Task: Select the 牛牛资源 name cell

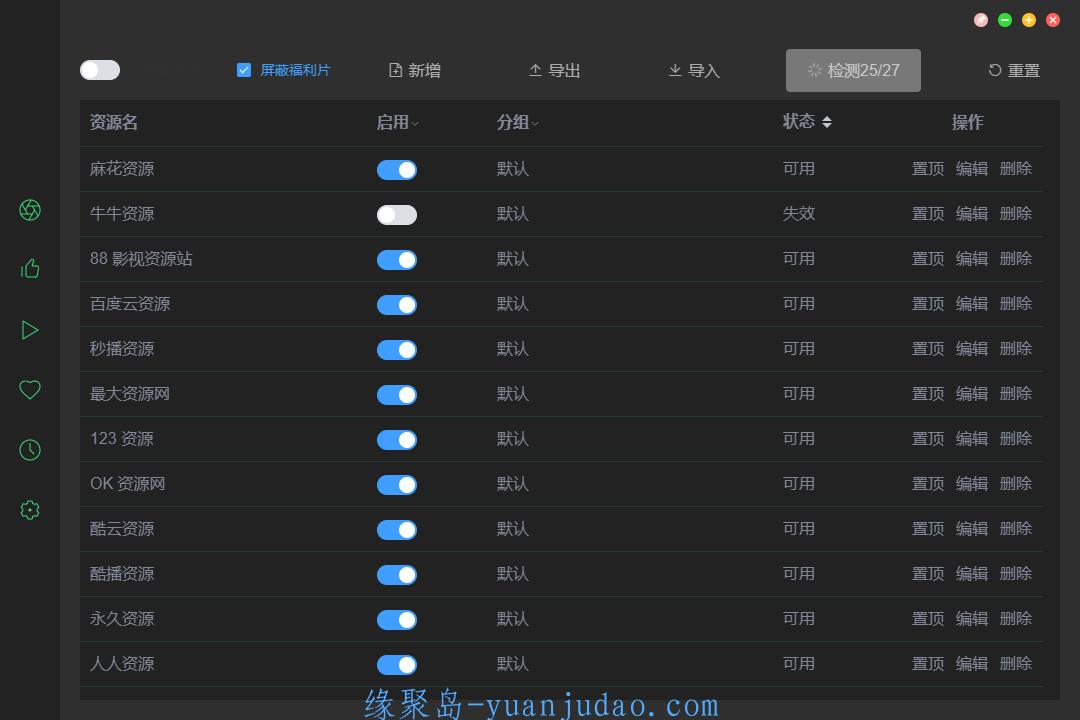Action: (122, 214)
